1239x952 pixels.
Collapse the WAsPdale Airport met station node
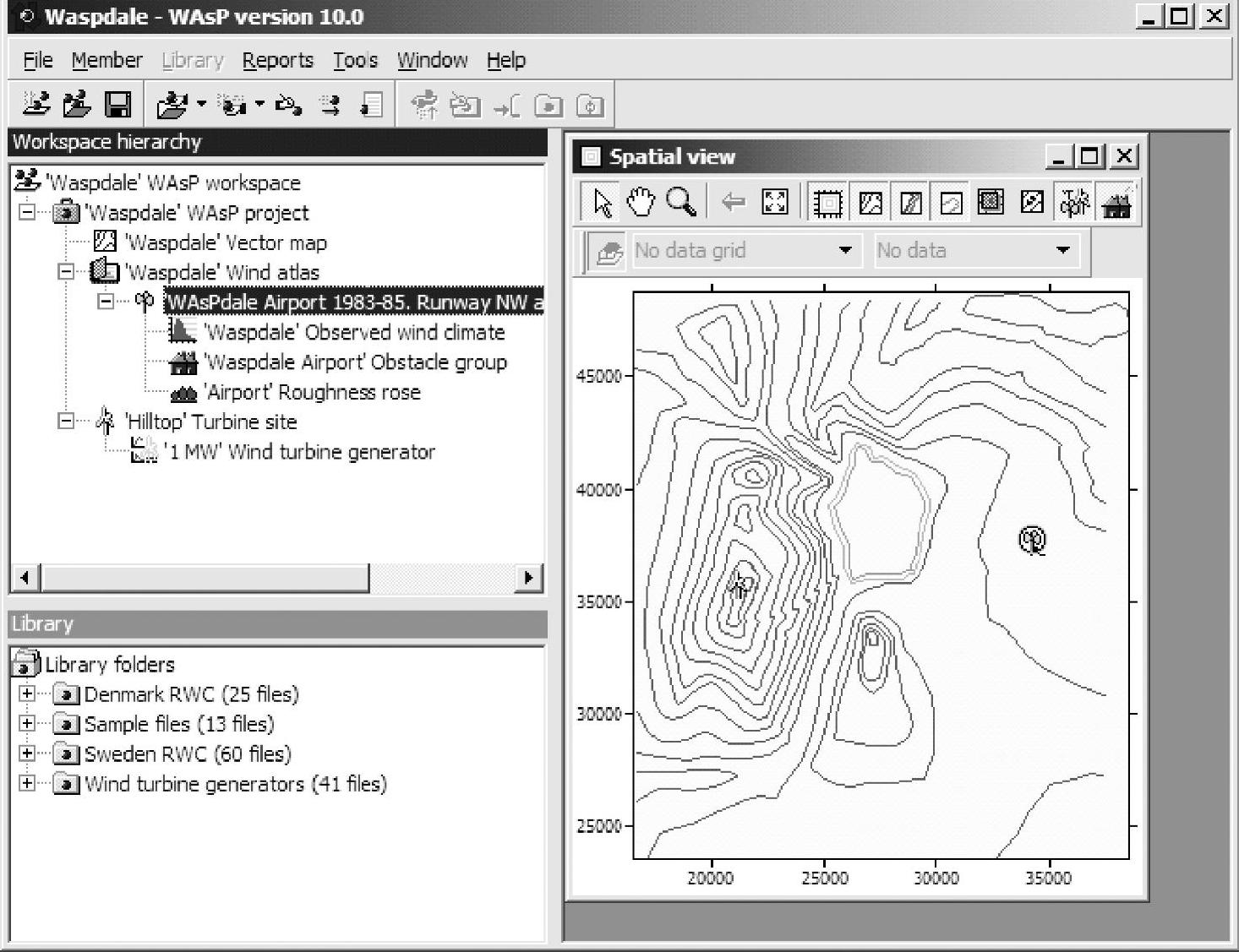(106, 302)
